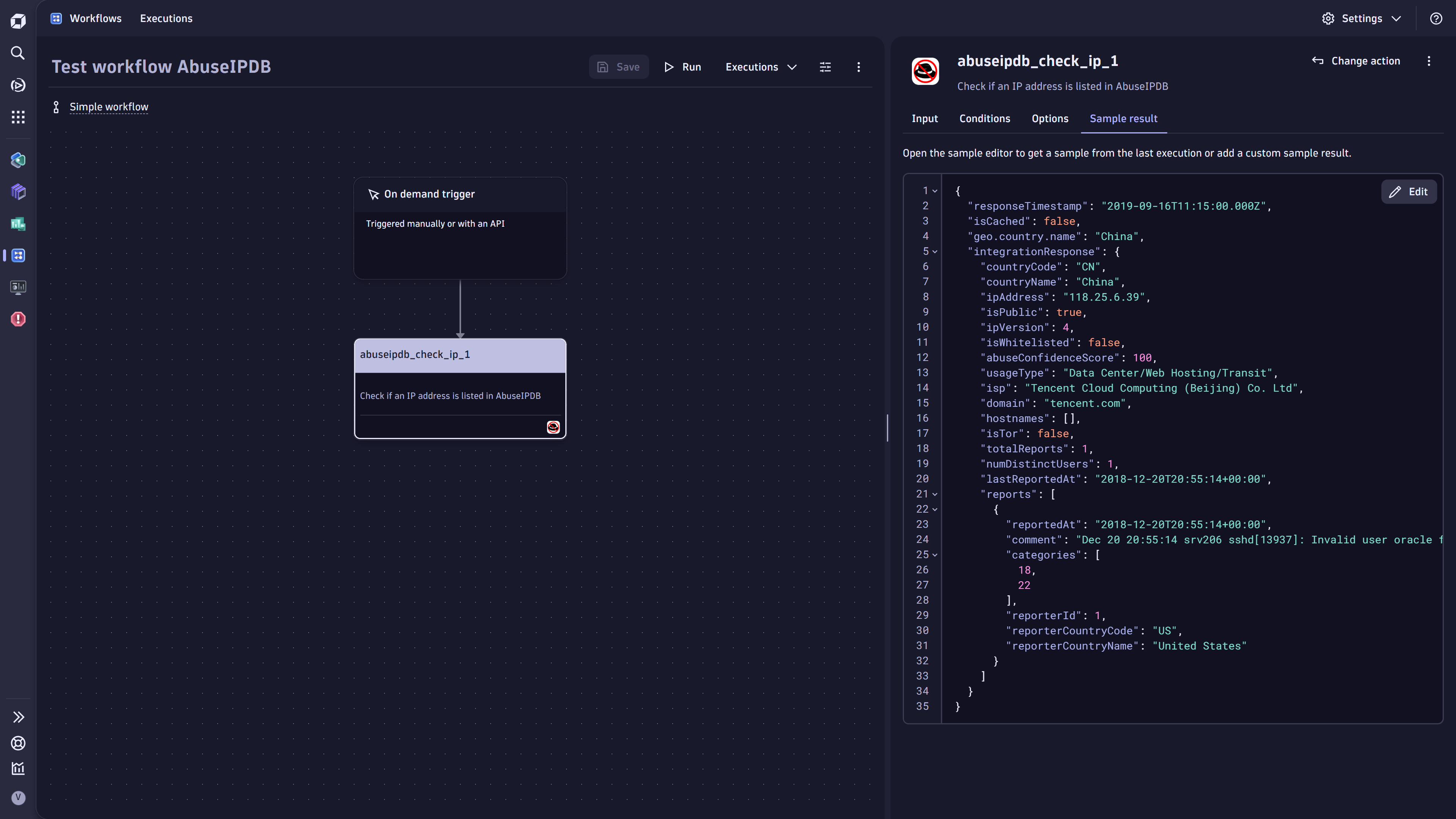Screen dimensions: 1456x819
Task: Click "Triggered manually or with an API" text
Action: point(435,224)
